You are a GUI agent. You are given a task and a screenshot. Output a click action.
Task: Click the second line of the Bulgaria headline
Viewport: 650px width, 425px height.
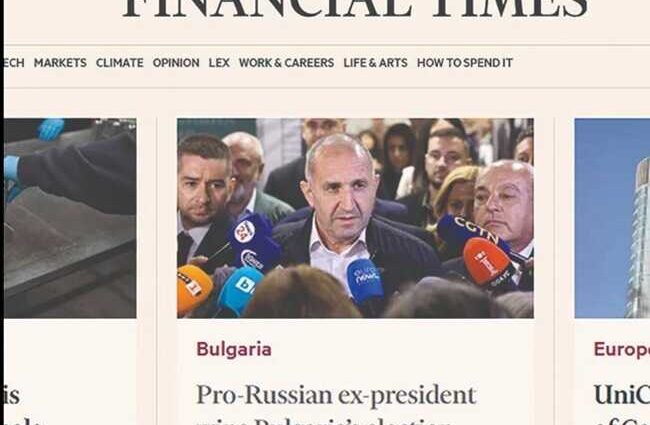click(x=323, y=421)
